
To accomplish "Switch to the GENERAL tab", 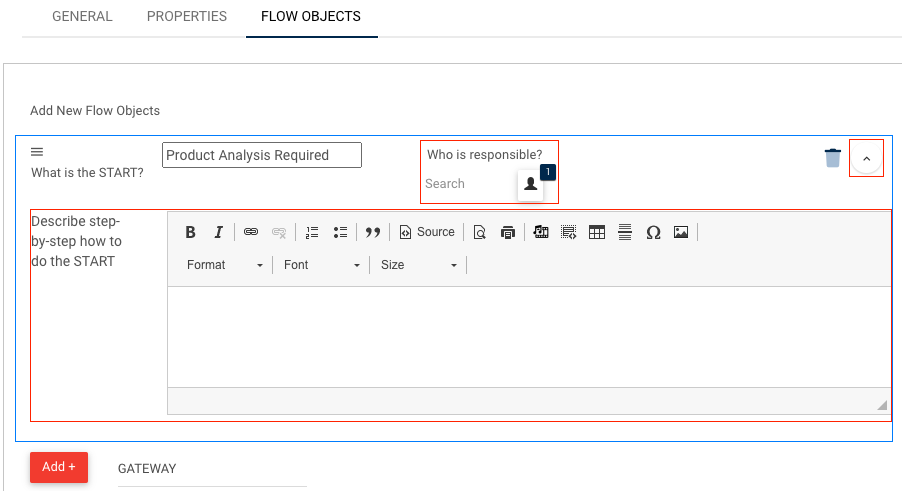I will pos(82,16).
